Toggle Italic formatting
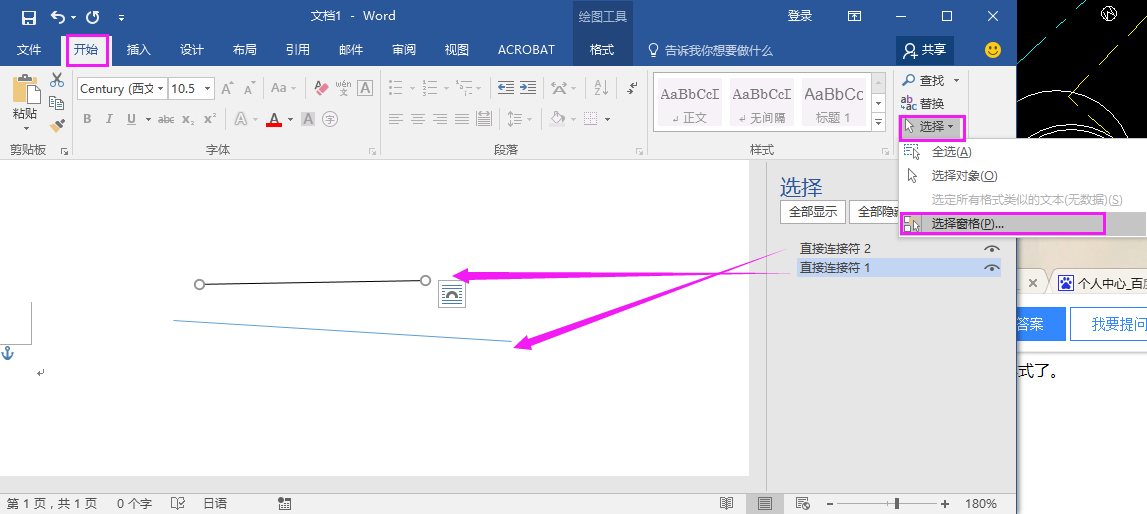This screenshot has height=514, width=1147. (109, 119)
